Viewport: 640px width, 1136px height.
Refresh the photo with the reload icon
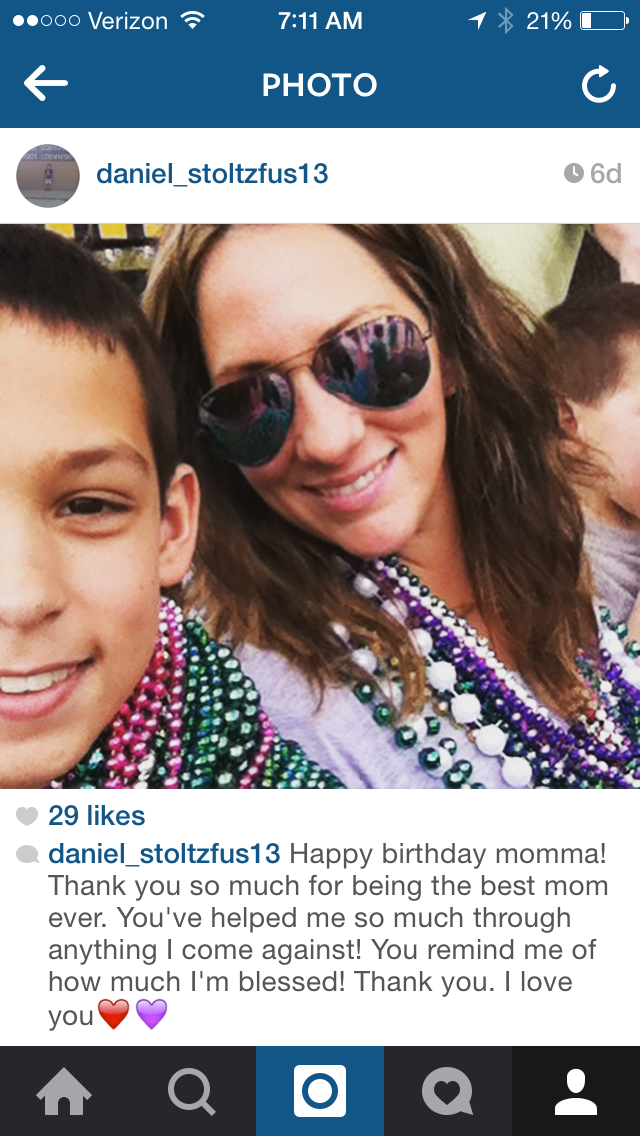pos(599,85)
